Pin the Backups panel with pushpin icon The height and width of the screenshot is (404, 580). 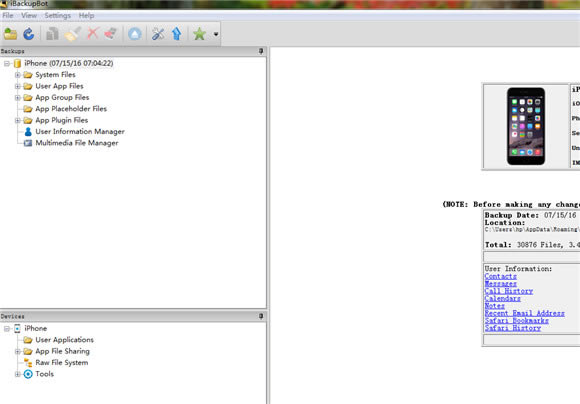click(x=261, y=51)
